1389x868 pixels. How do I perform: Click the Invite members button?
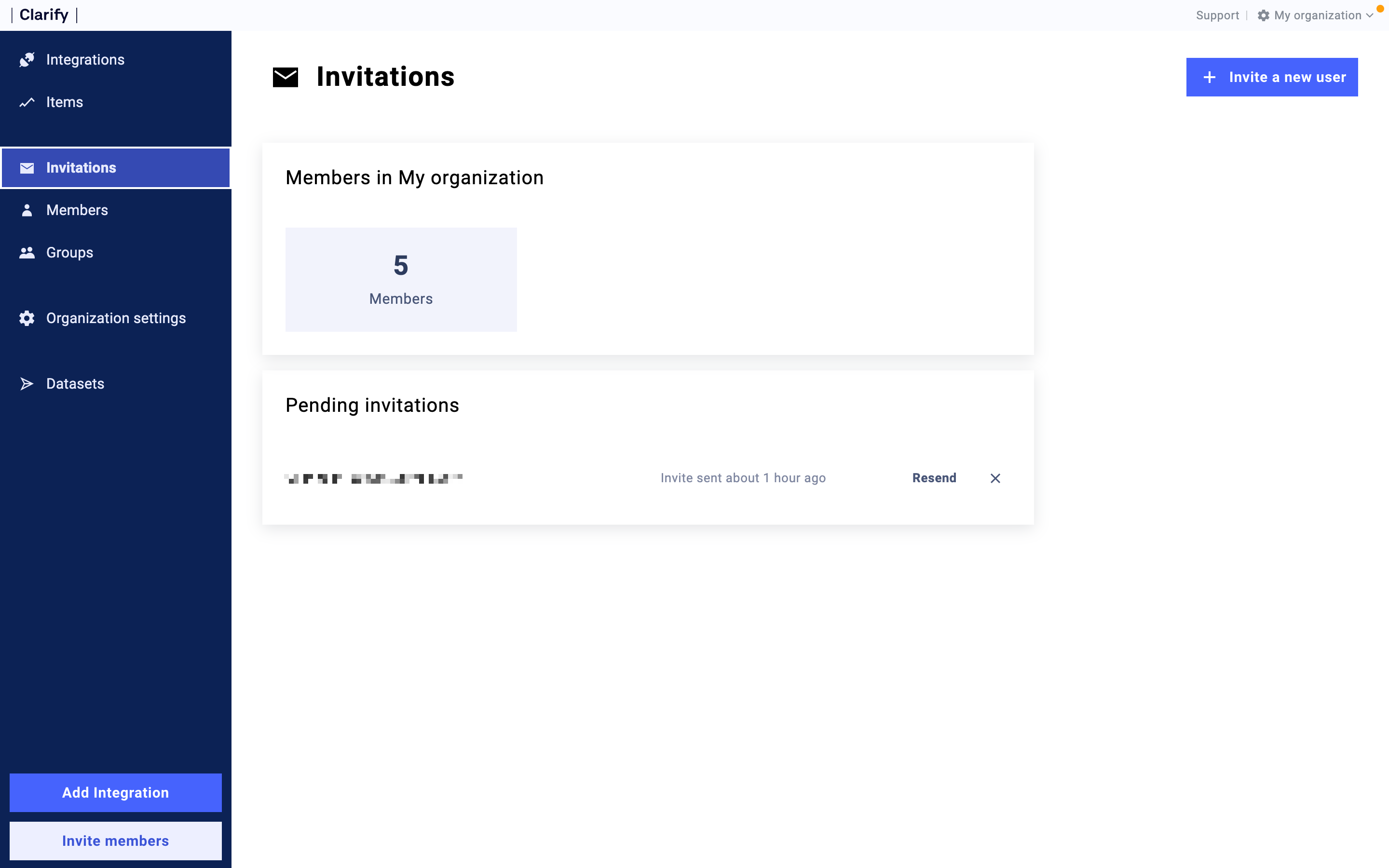click(x=115, y=841)
